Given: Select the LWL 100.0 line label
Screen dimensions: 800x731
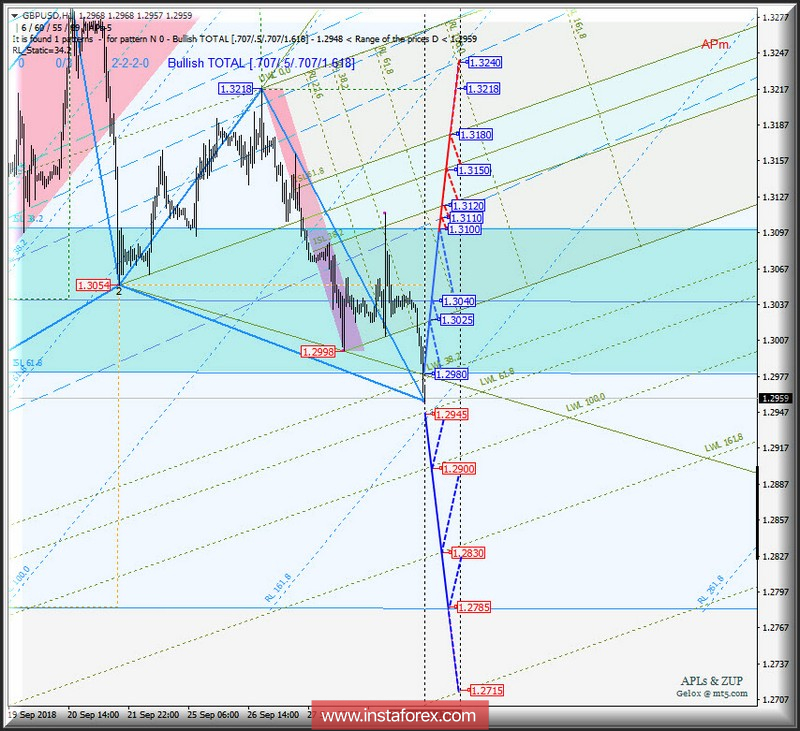Looking at the screenshot, I should click(586, 402).
